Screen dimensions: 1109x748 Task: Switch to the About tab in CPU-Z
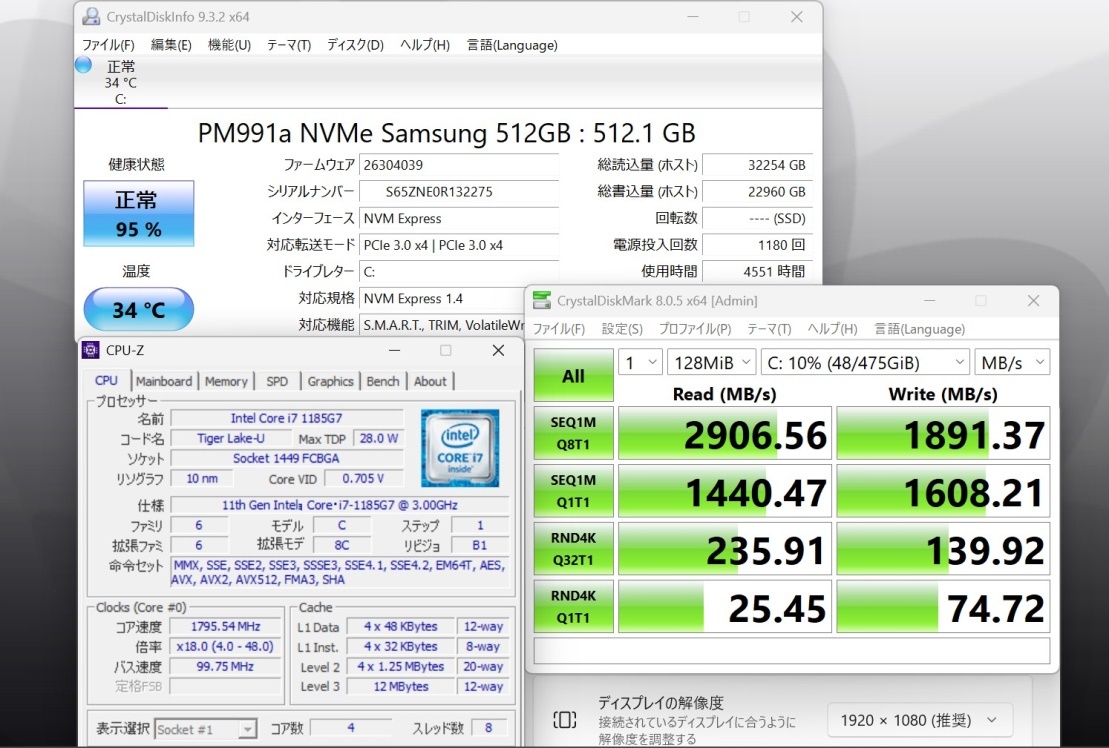click(430, 381)
